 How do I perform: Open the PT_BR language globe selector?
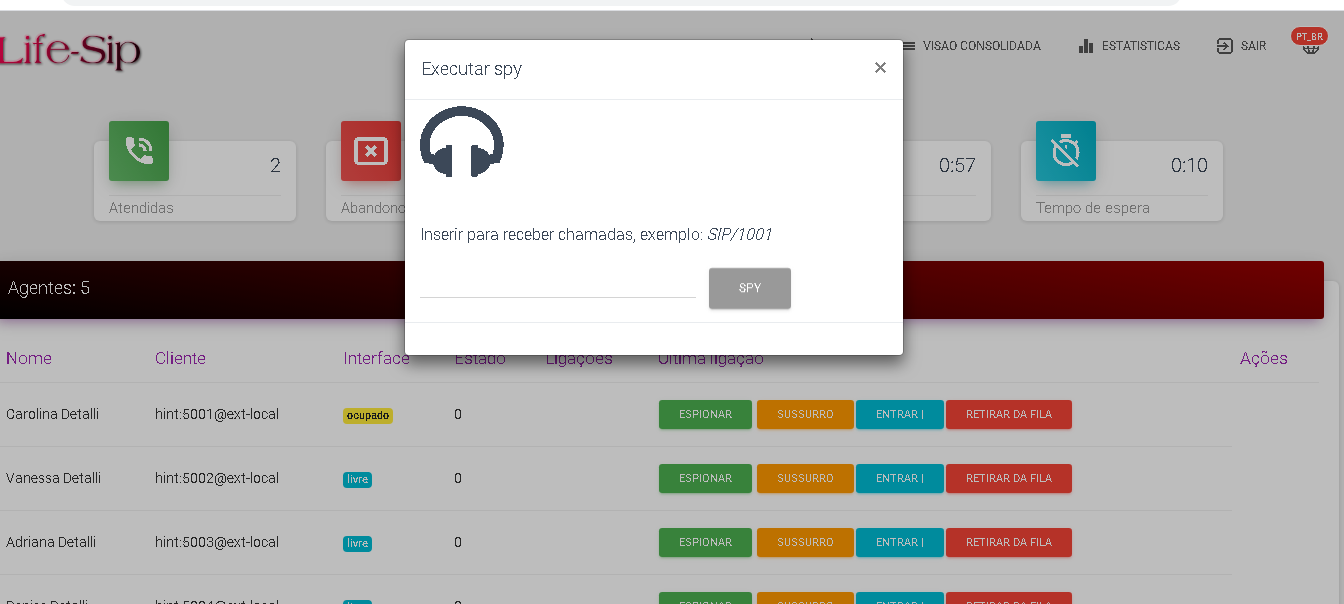point(1309,44)
